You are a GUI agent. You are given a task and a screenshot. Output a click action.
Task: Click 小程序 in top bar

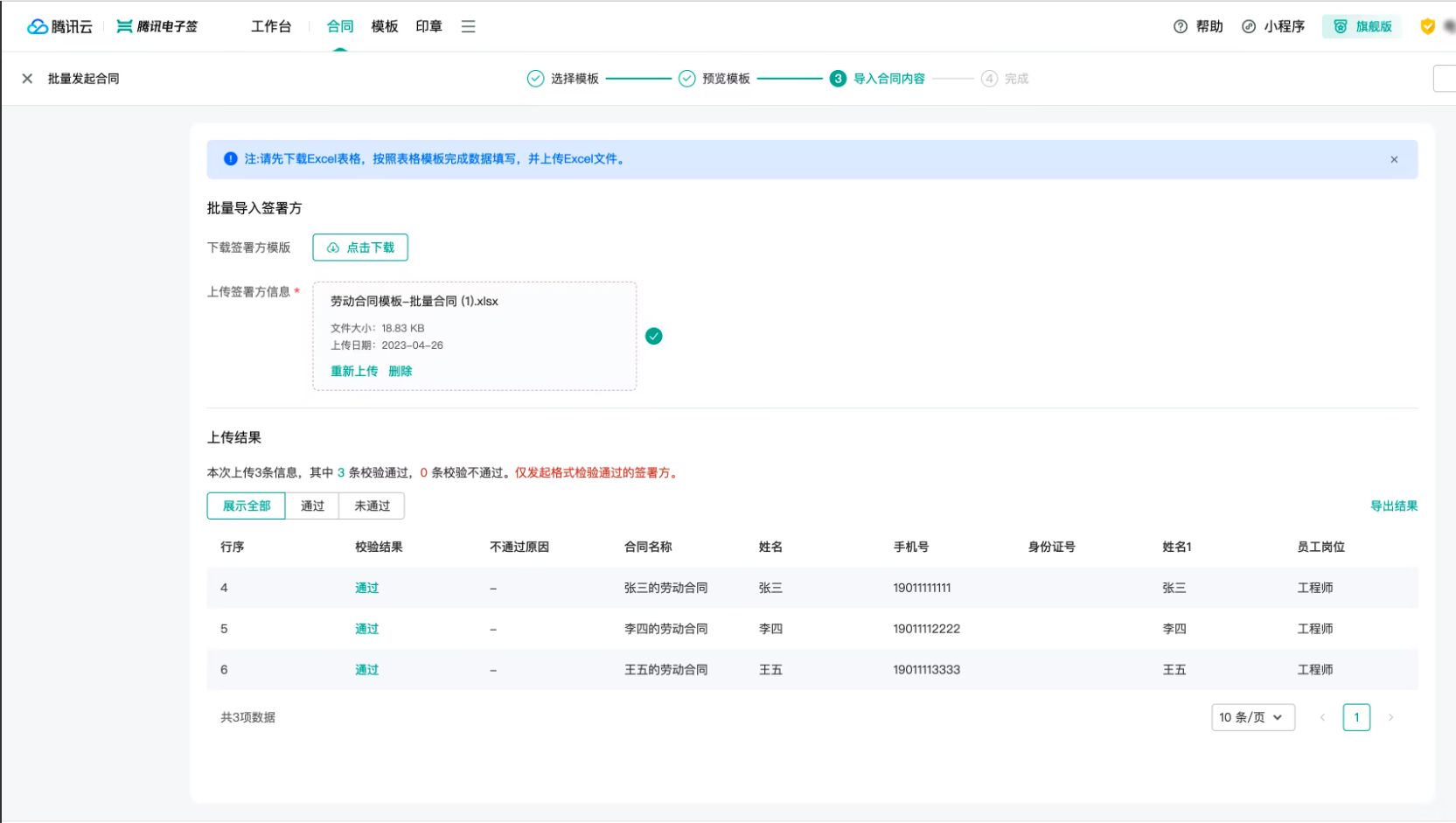[1284, 26]
